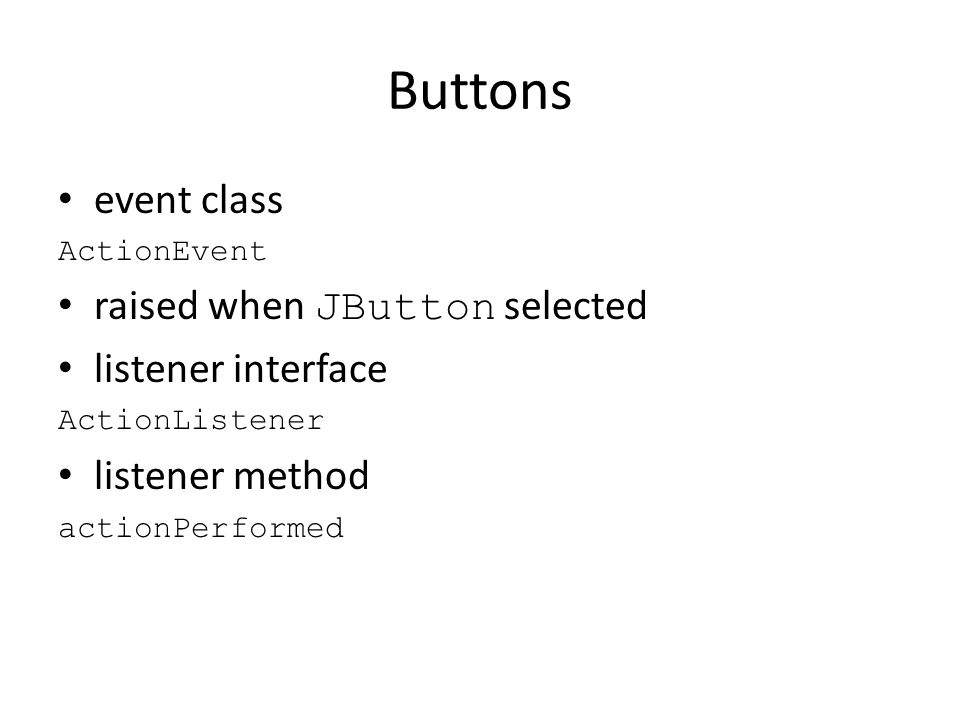The image size is (960, 720).
Task: Click the word 'raised' in second bullet
Action: tap(147, 306)
